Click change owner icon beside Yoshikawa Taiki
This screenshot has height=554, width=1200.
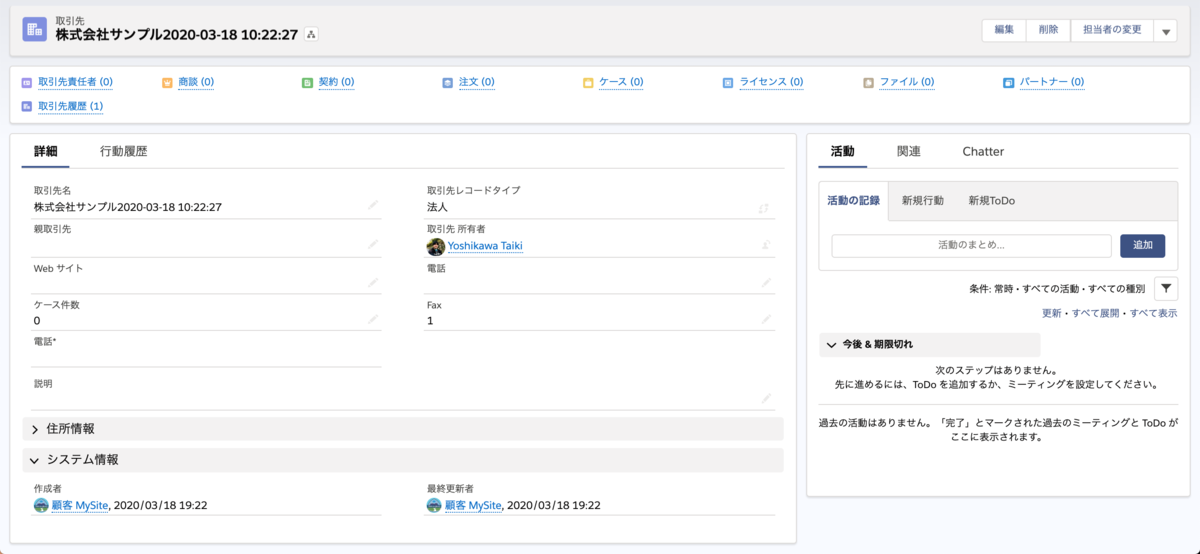(x=766, y=244)
